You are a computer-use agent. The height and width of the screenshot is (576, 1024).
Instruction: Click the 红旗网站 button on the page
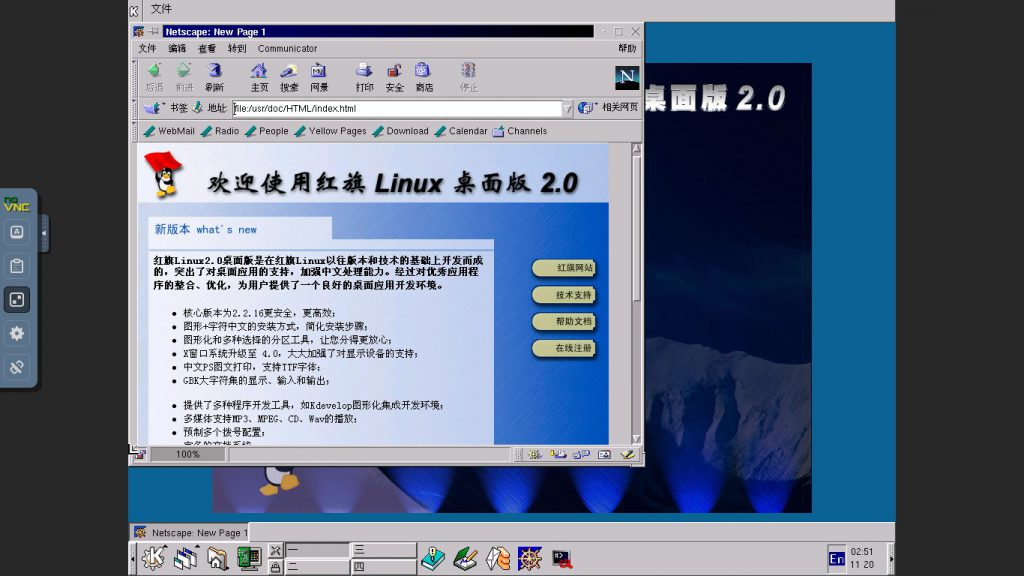(x=564, y=268)
